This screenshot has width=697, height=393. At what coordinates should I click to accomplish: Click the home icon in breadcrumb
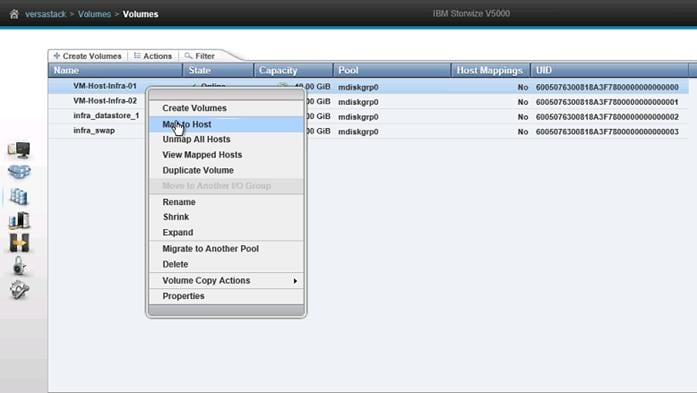coord(14,14)
